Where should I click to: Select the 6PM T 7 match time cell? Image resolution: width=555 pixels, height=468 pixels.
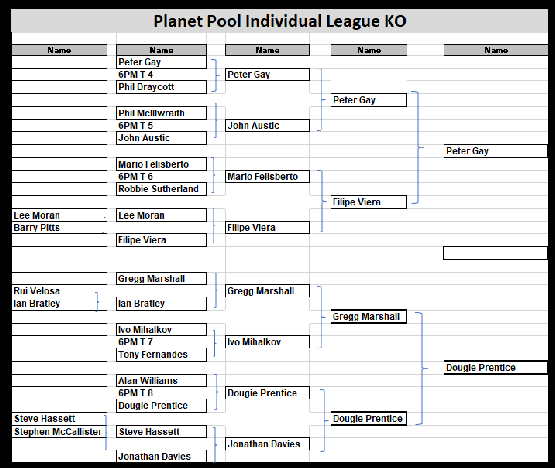coord(161,342)
